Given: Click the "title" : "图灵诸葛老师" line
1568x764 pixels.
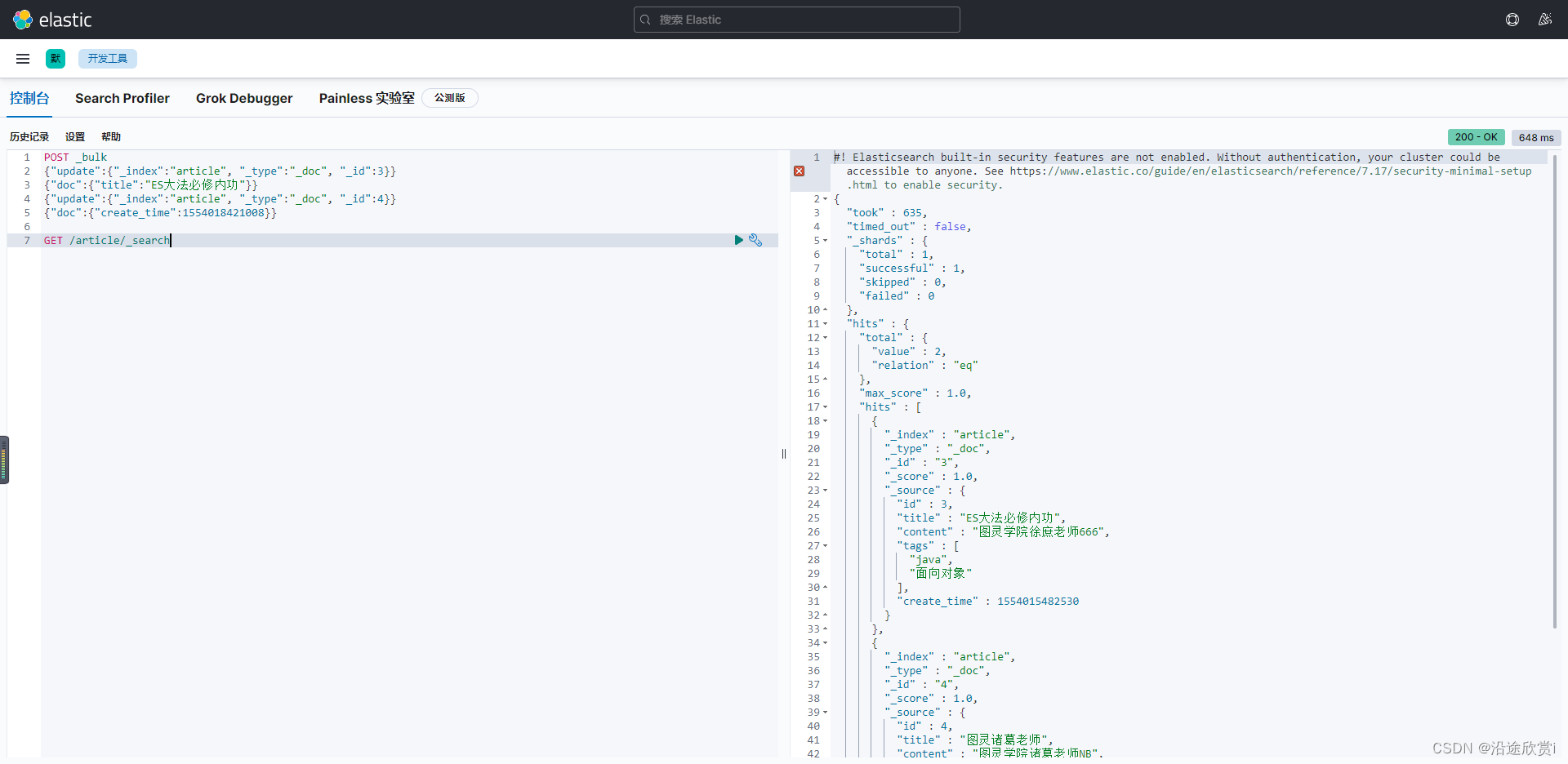Looking at the screenshot, I should 975,740.
